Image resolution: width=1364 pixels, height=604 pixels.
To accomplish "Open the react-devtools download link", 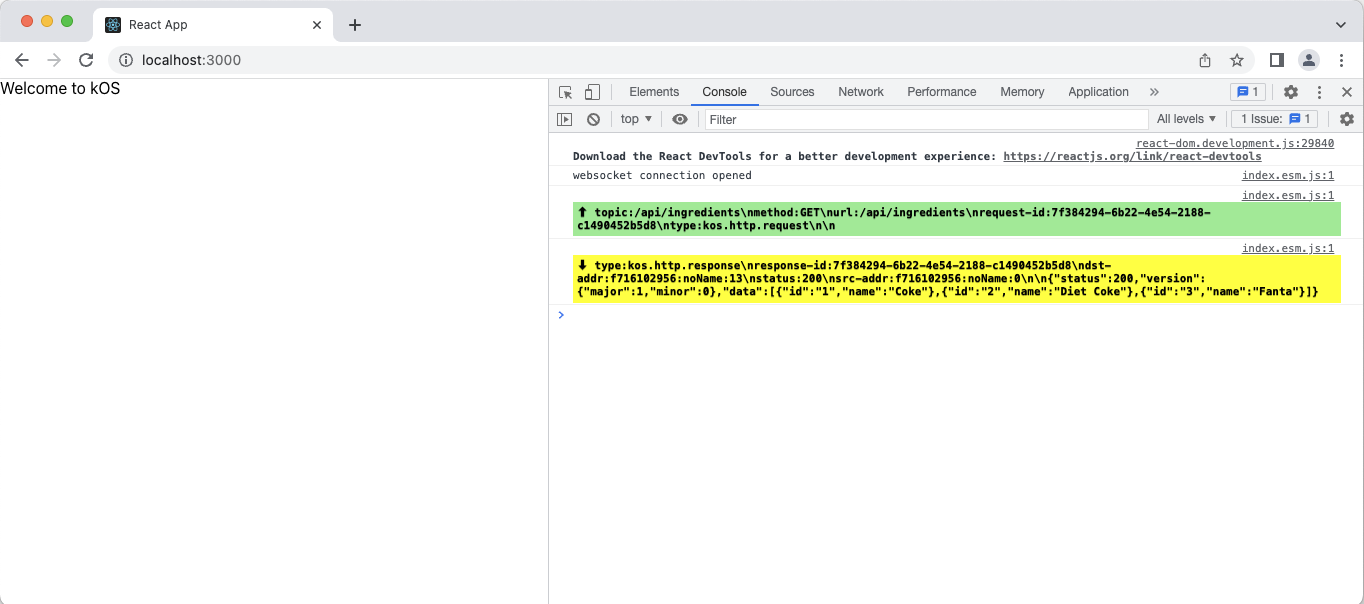I will coord(1132,156).
